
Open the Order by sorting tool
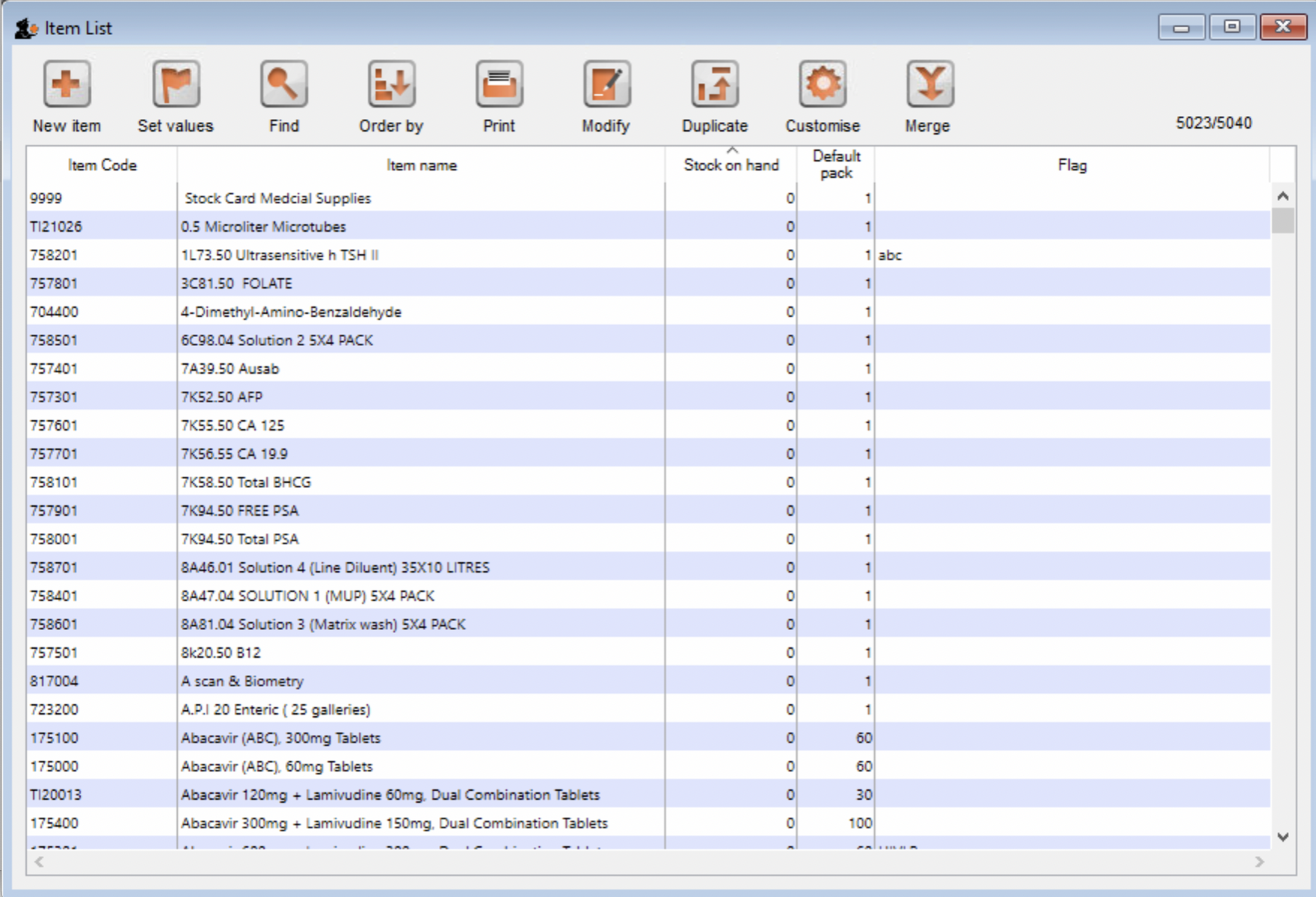tap(391, 84)
